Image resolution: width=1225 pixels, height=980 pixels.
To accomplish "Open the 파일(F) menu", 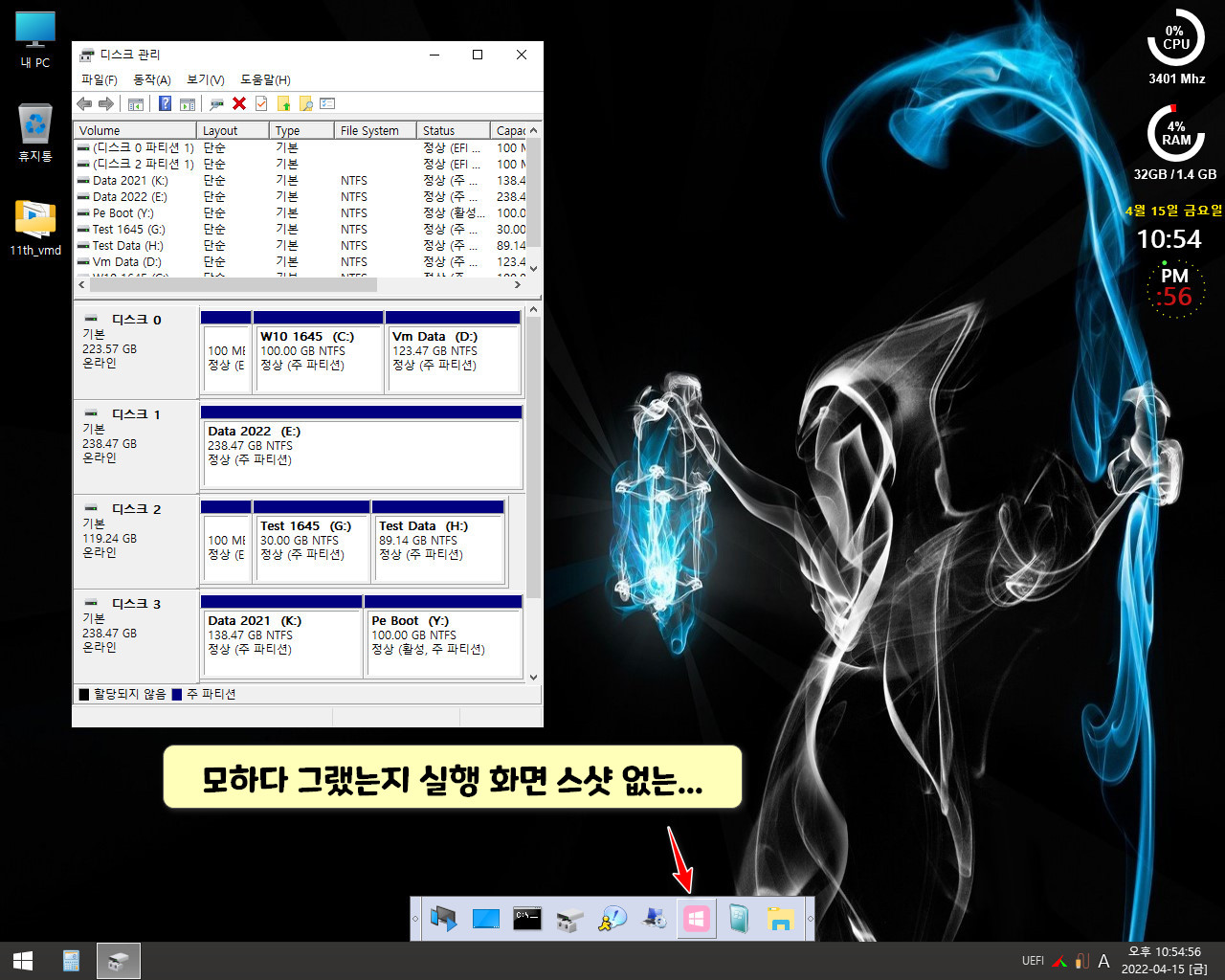I will 99,79.
